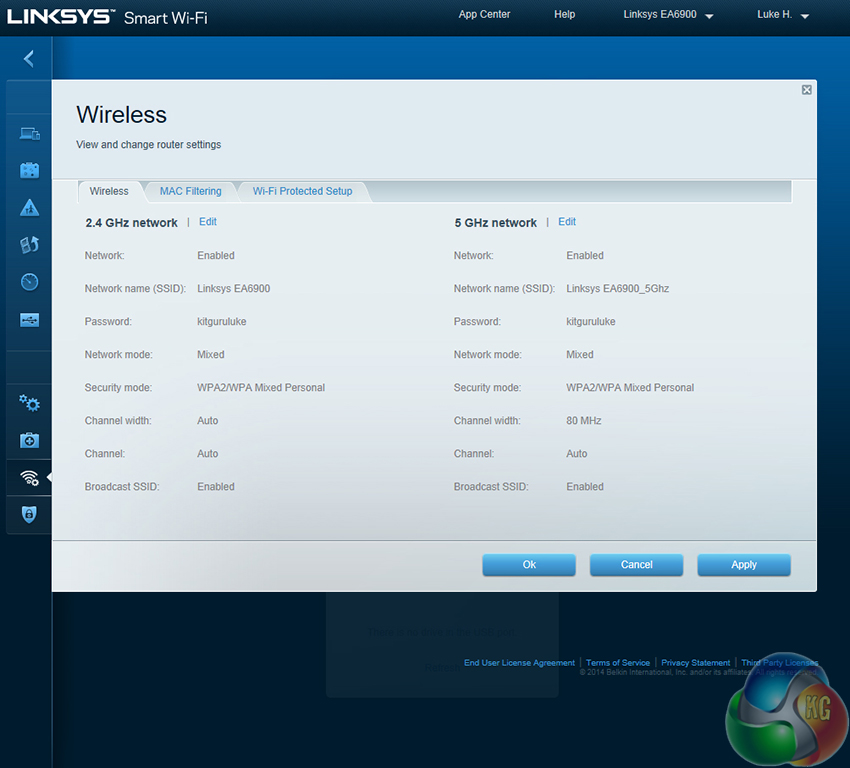
Task: Select the 5 GHz '80 MHz' channel width value
Action: [584, 421]
